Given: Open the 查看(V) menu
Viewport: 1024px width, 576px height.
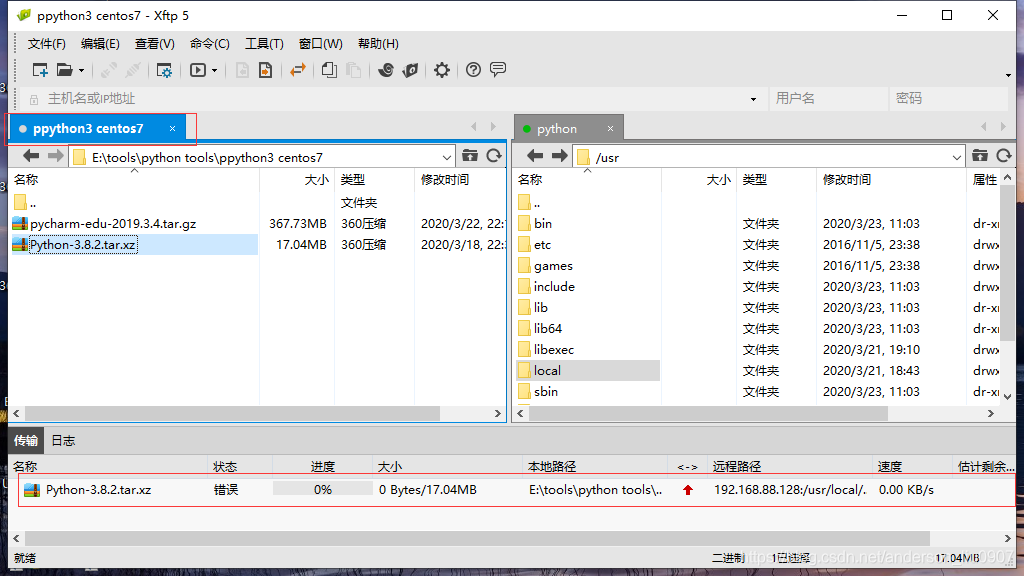Looking at the screenshot, I should pyautogui.click(x=155, y=44).
